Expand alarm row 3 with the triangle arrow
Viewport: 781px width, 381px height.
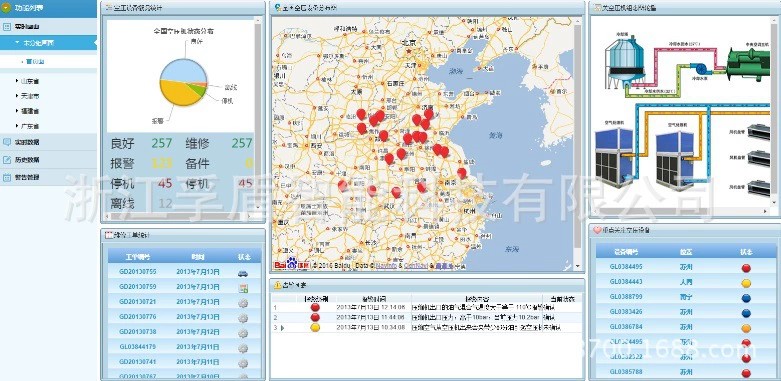[x=283, y=328]
